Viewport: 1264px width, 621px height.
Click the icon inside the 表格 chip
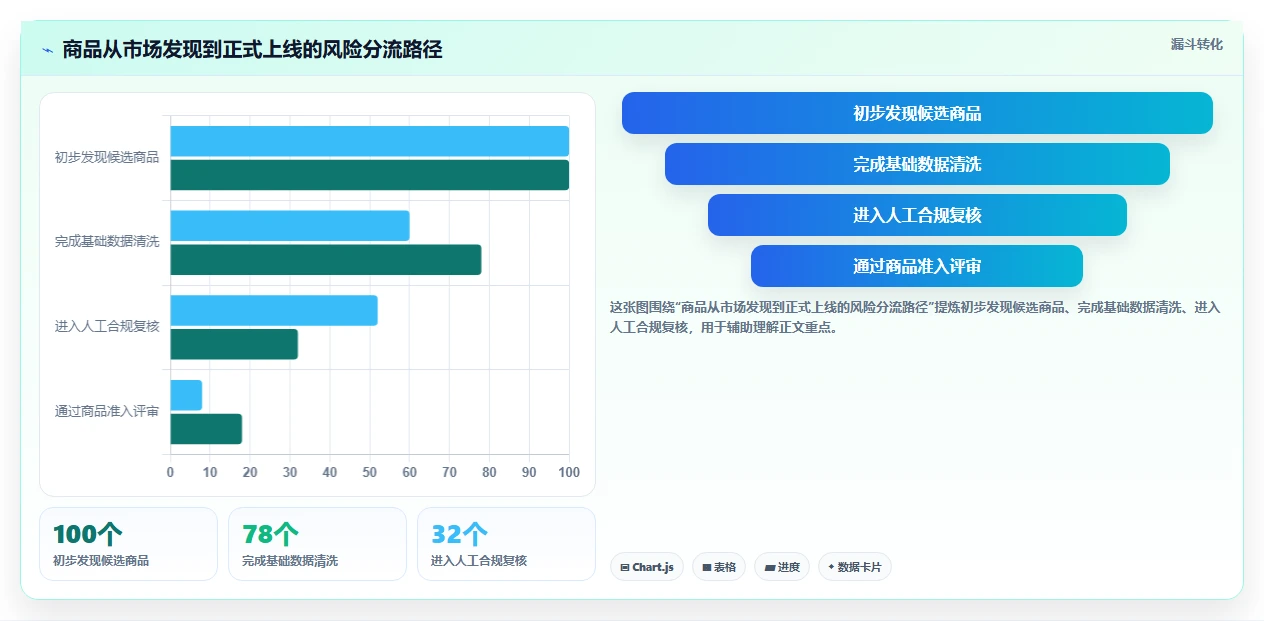pos(707,567)
